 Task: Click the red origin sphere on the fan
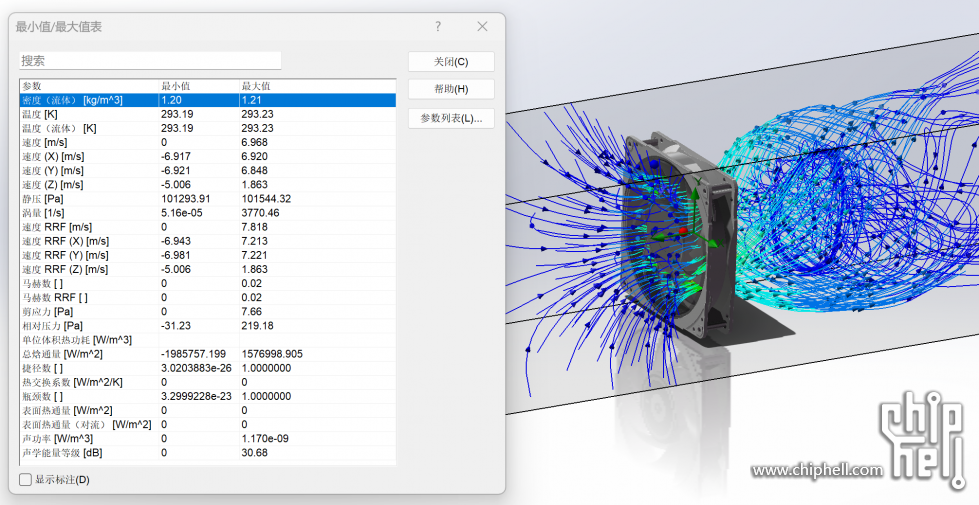click(682, 231)
